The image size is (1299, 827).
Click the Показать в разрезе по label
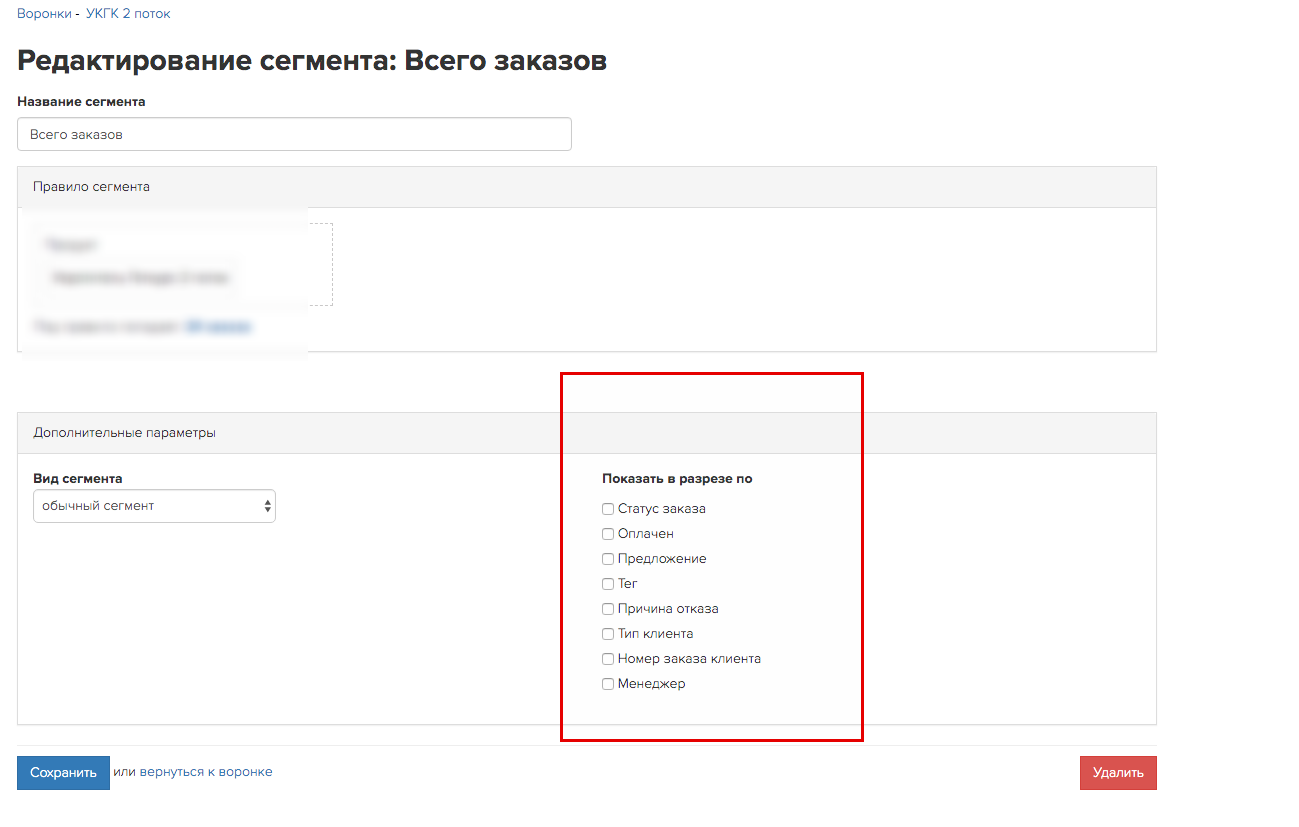pos(677,479)
